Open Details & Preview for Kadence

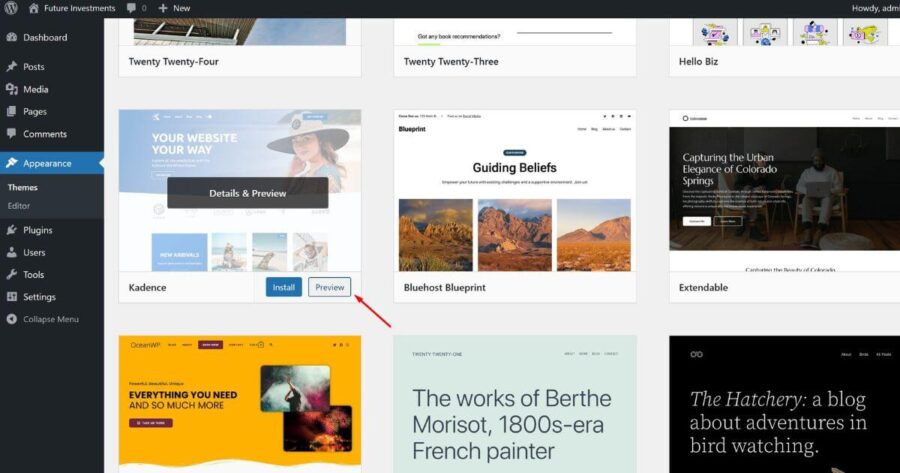coord(247,193)
